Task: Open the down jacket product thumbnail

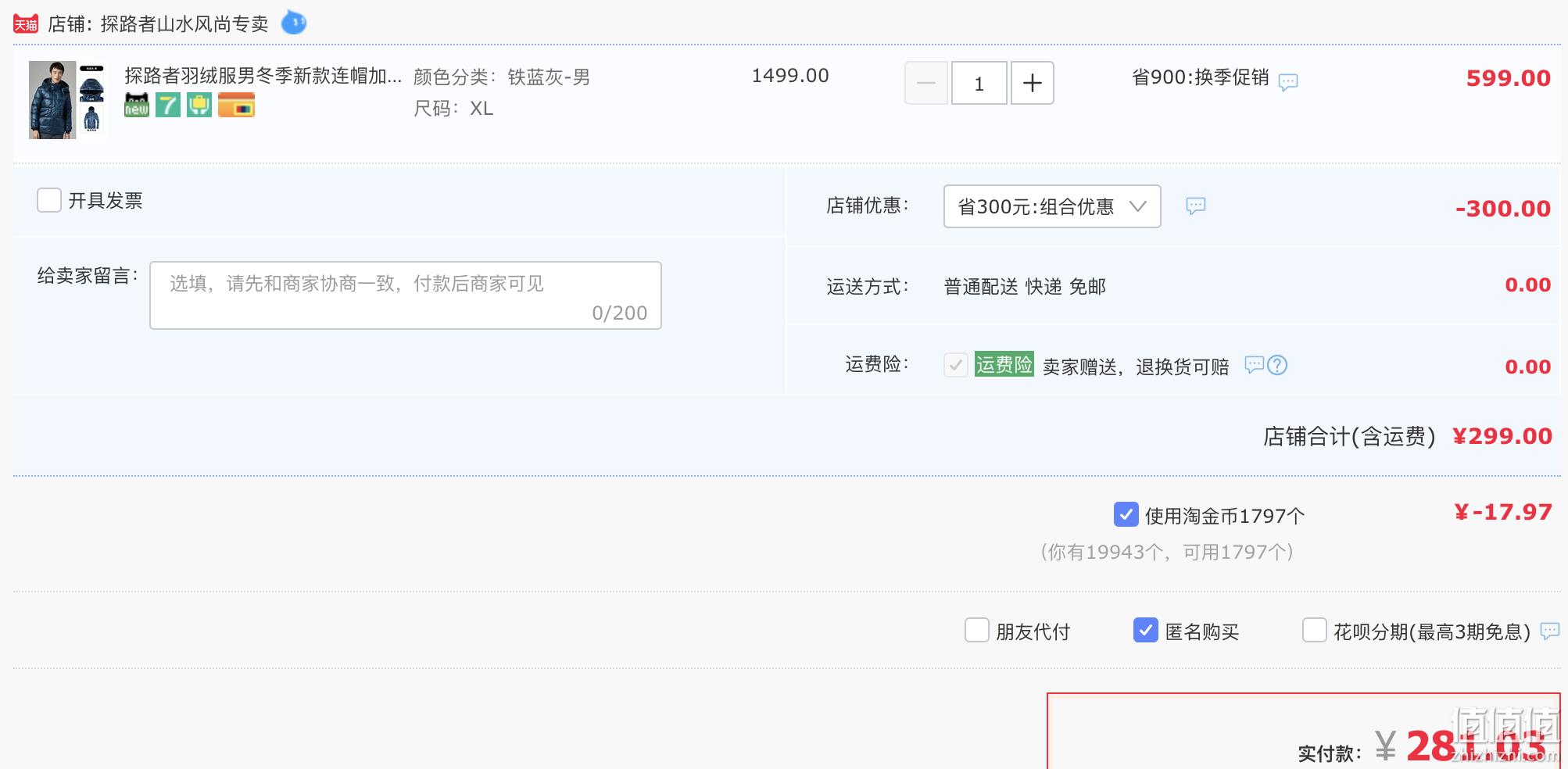Action: pyautogui.click(x=66, y=100)
